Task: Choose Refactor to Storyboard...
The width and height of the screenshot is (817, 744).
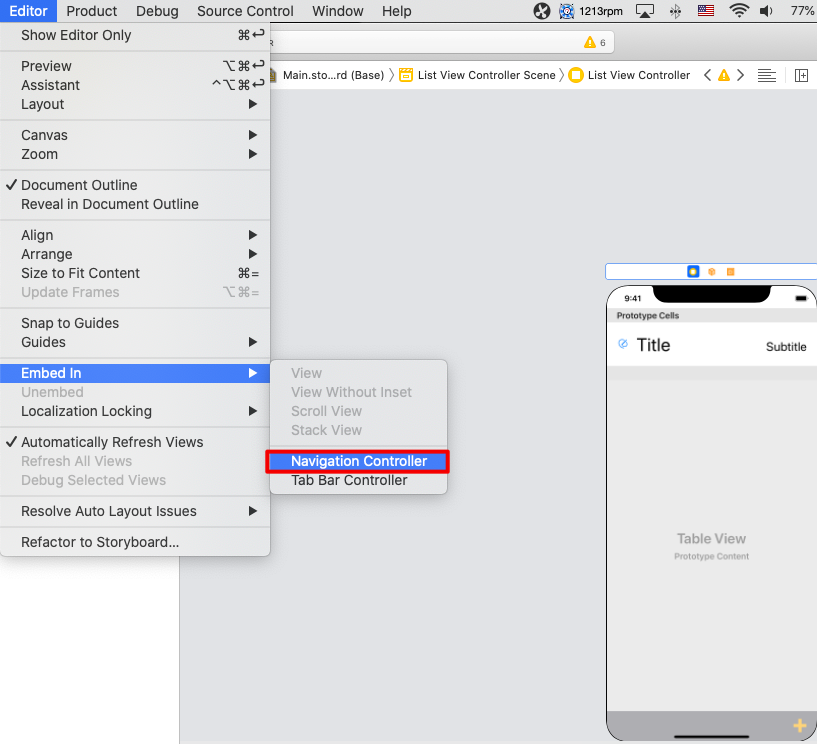Action: [135, 542]
